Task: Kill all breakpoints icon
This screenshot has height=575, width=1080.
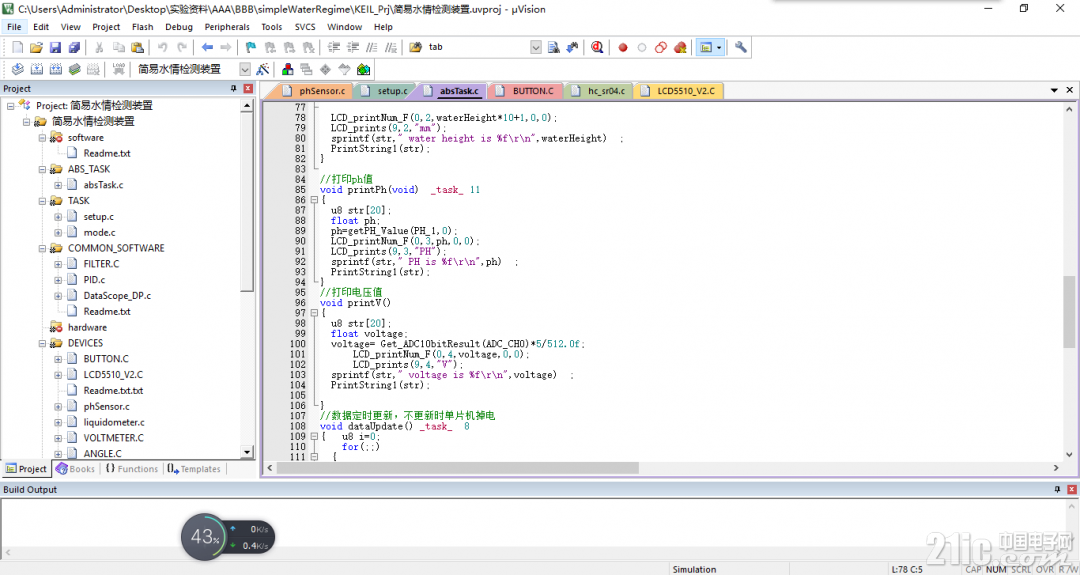Action: (x=681, y=48)
